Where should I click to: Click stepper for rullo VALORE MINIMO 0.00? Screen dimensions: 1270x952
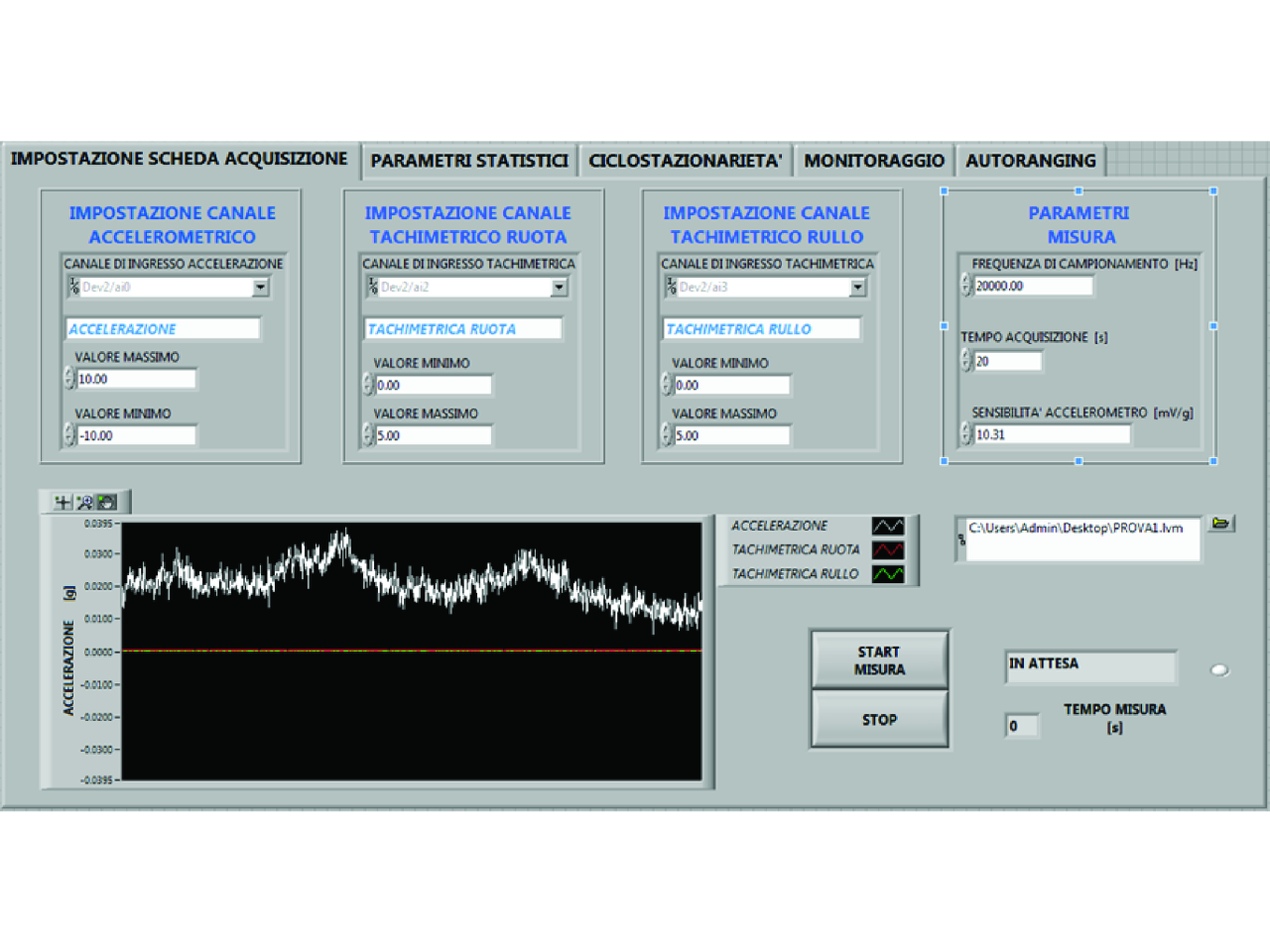coord(667,385)
